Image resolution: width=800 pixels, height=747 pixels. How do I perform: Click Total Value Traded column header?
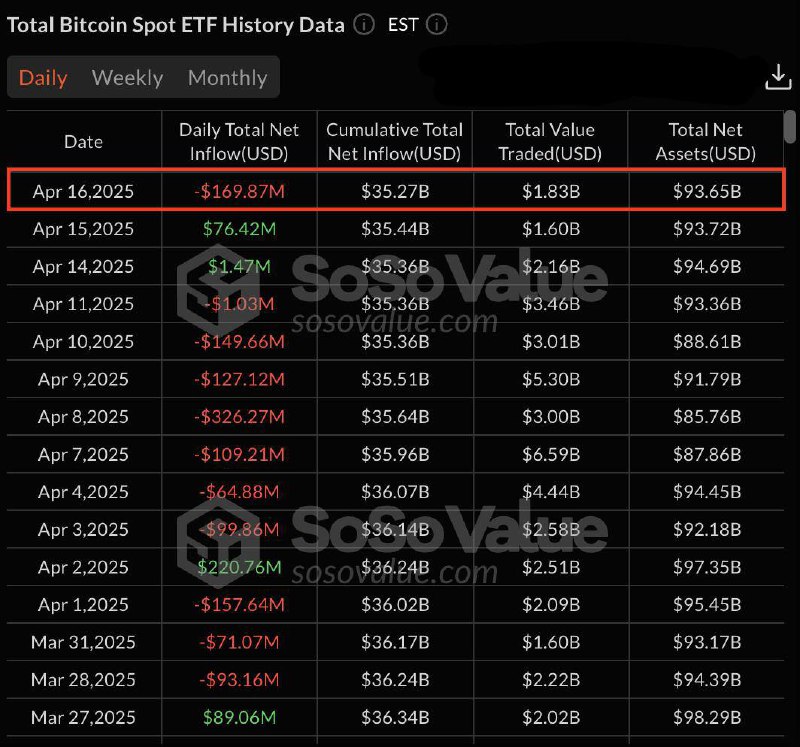click(550, 141)
